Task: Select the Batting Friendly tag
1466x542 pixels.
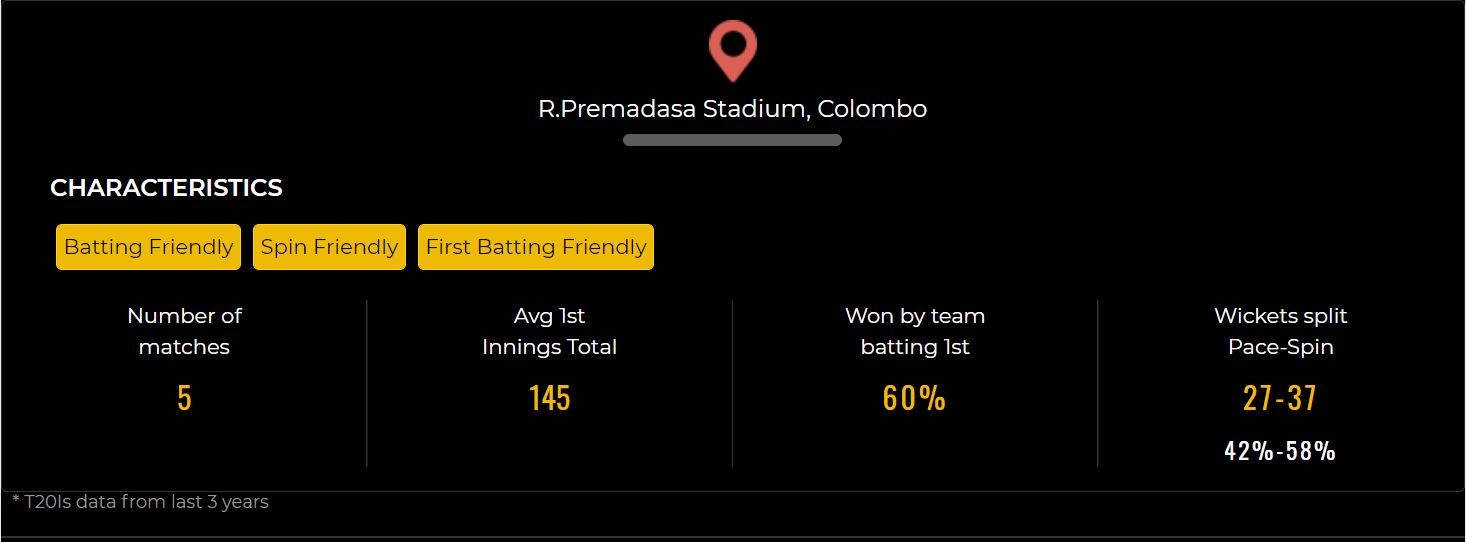Action: coord(148,247)
